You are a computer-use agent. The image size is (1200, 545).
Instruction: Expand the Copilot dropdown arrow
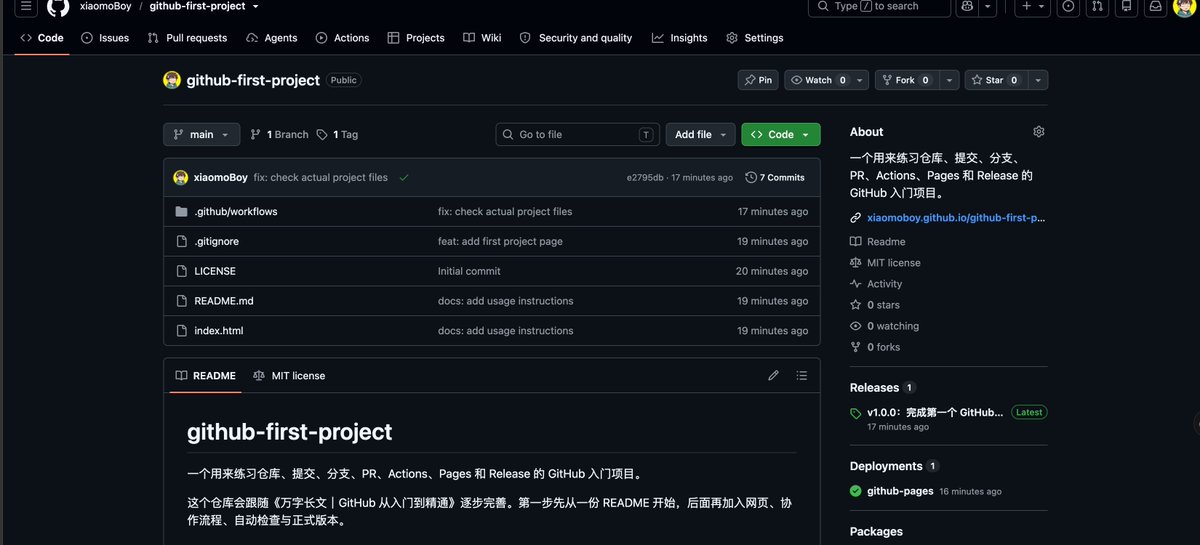coord(988,6)
